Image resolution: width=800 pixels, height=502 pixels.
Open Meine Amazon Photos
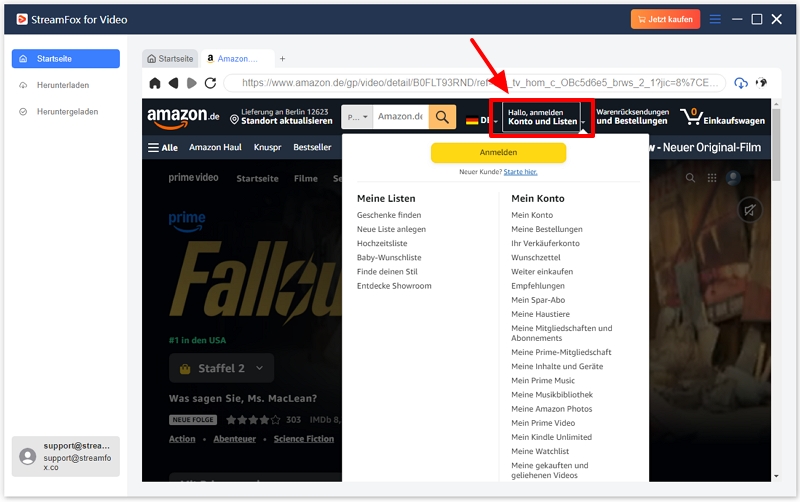click(x=552, y=409)
